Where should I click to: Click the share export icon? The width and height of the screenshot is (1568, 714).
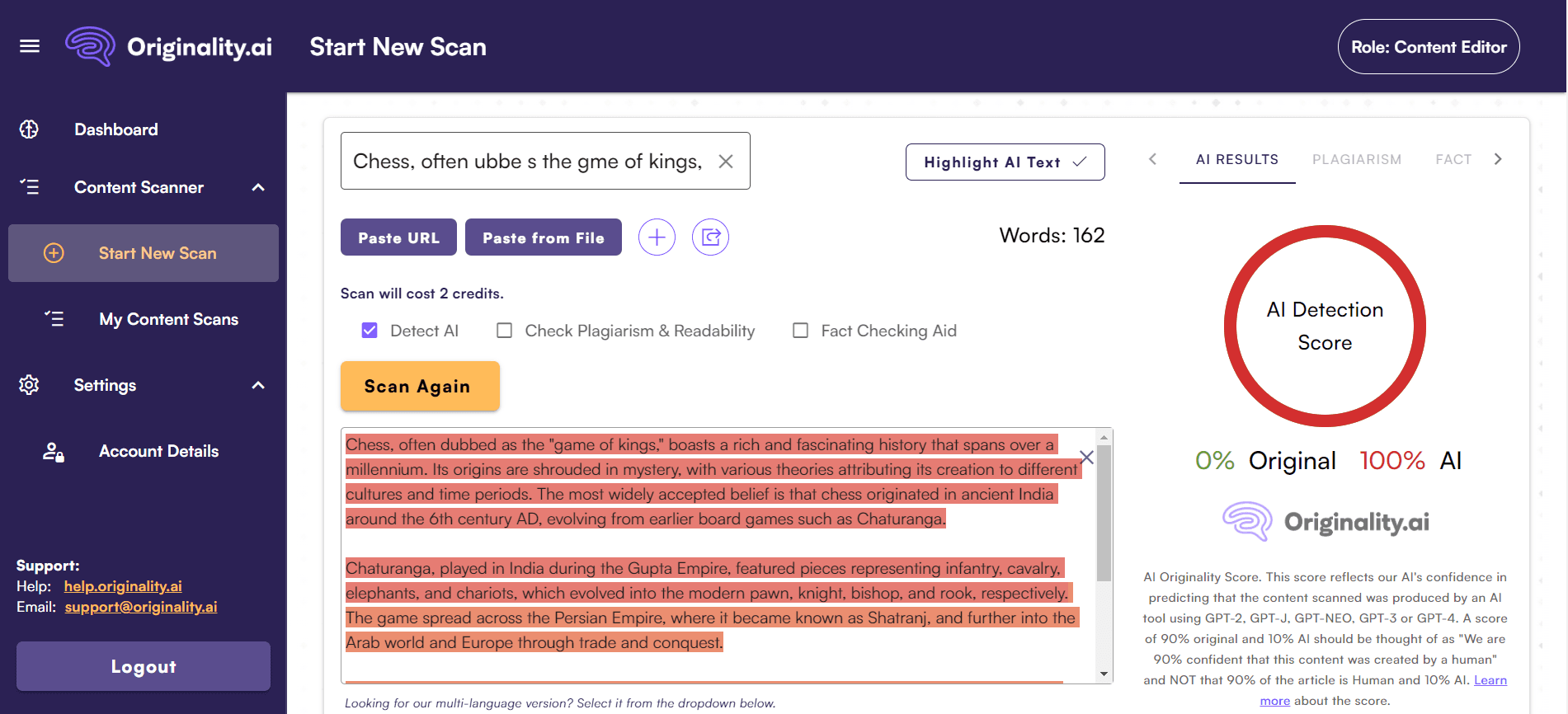(x=710, y=237)
